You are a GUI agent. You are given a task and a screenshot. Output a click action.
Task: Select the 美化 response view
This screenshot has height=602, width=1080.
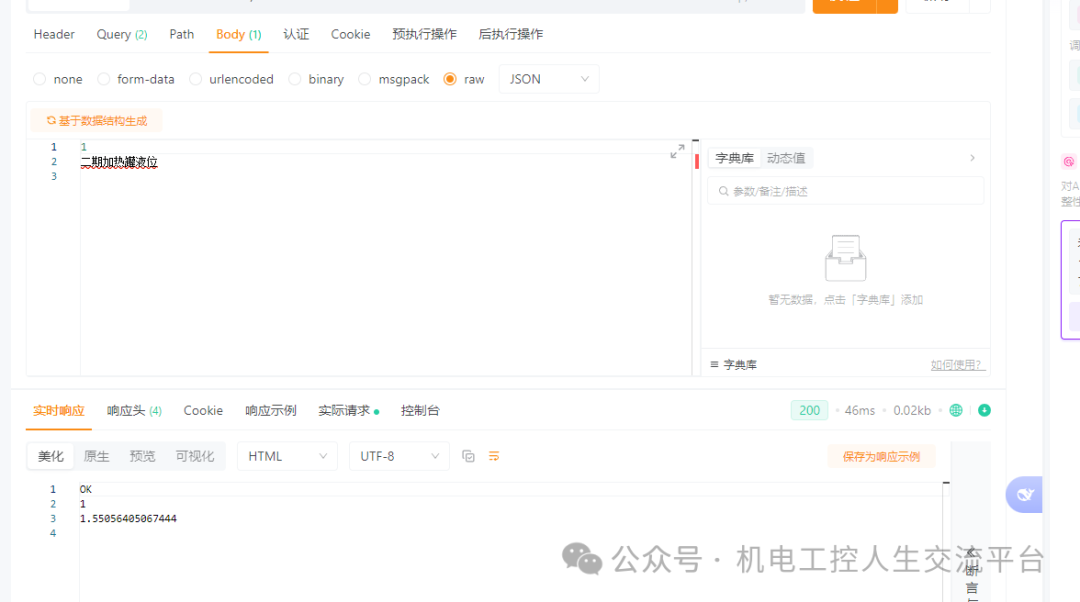(50, 456)
